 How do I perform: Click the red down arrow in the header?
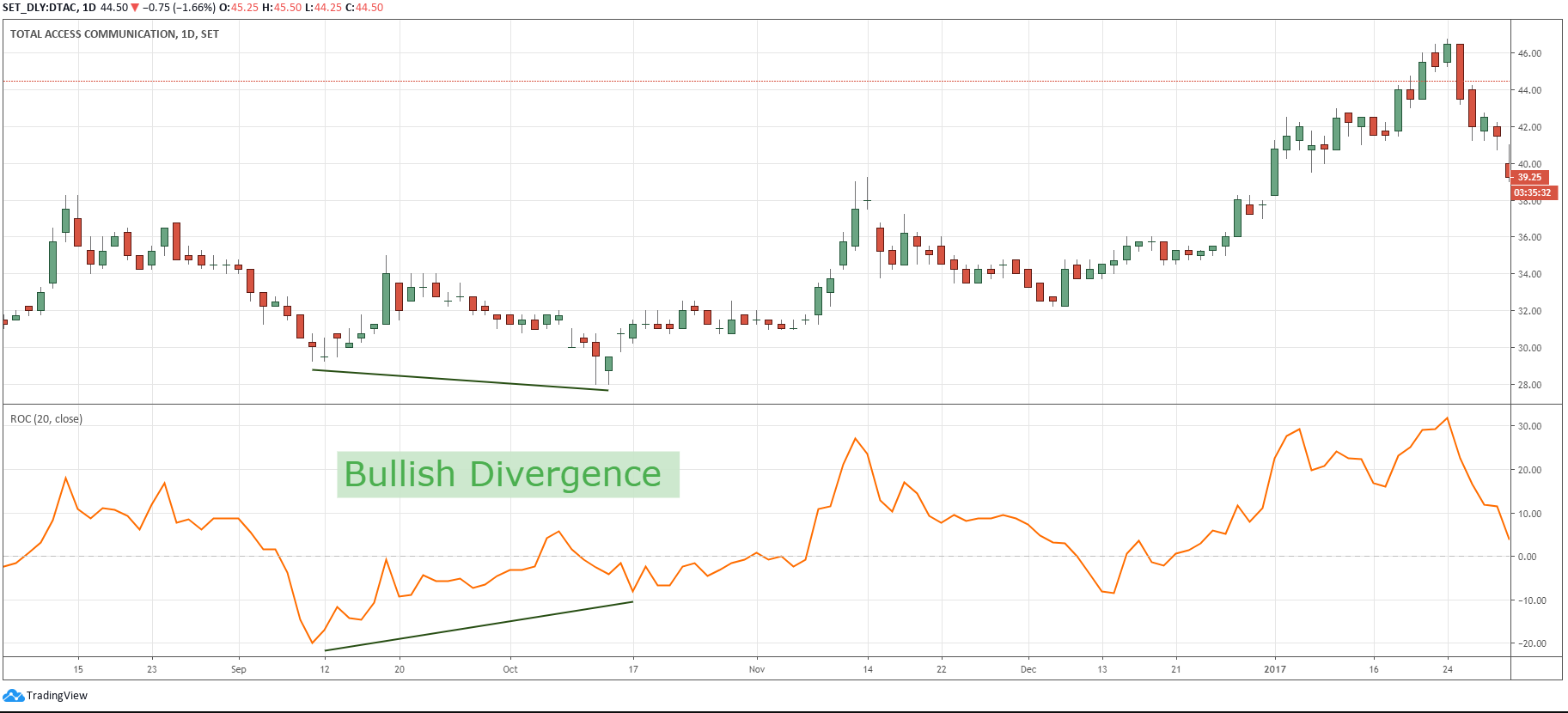pyautogui.click(x=135, y=8)
